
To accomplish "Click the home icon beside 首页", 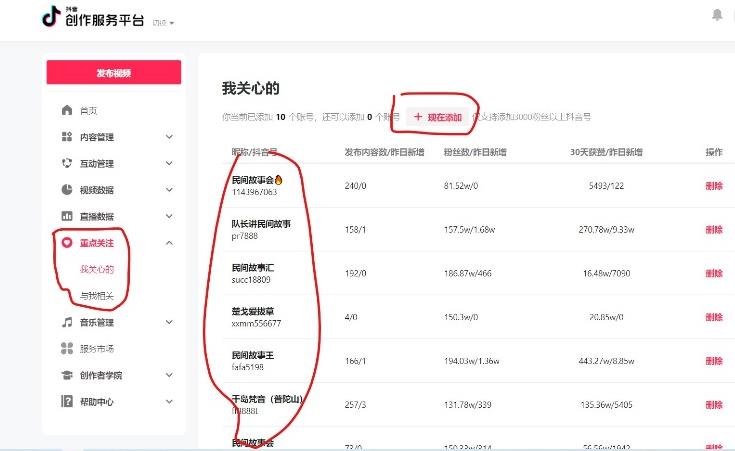I will tap(67, 111).
